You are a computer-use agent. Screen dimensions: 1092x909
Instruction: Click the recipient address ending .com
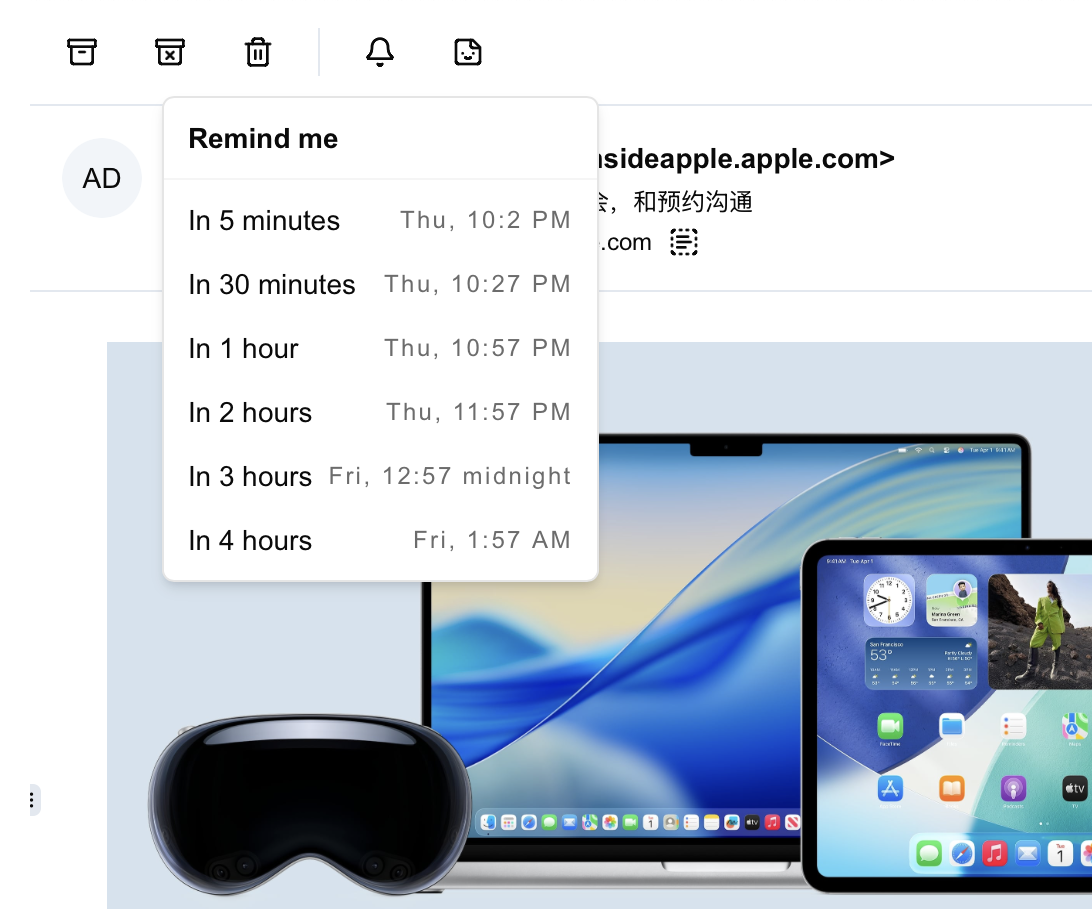click(x=625, y=242)
